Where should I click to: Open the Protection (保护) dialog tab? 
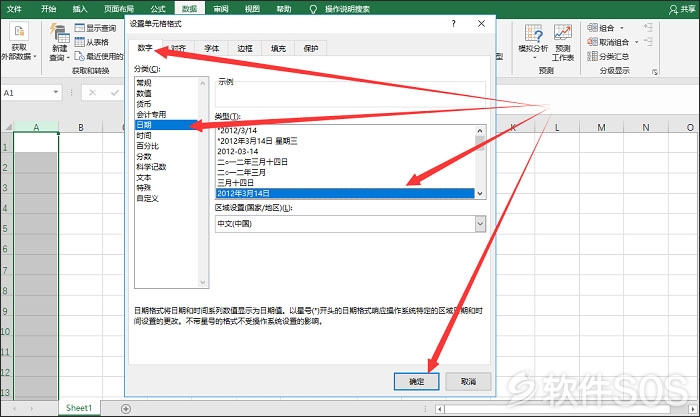[x=311, y=48]
